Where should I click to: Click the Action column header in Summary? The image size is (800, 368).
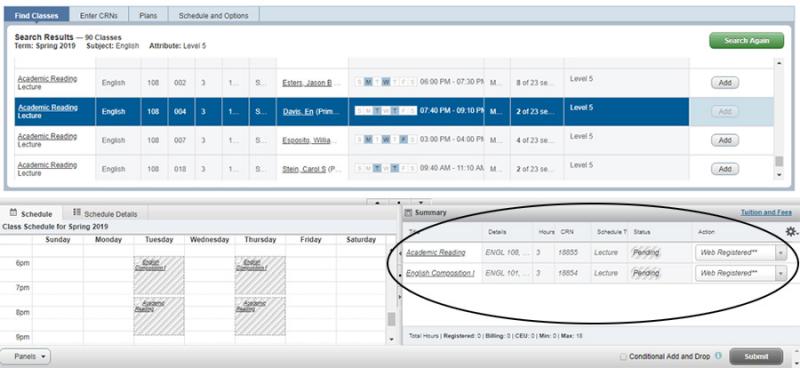[707, 232]
